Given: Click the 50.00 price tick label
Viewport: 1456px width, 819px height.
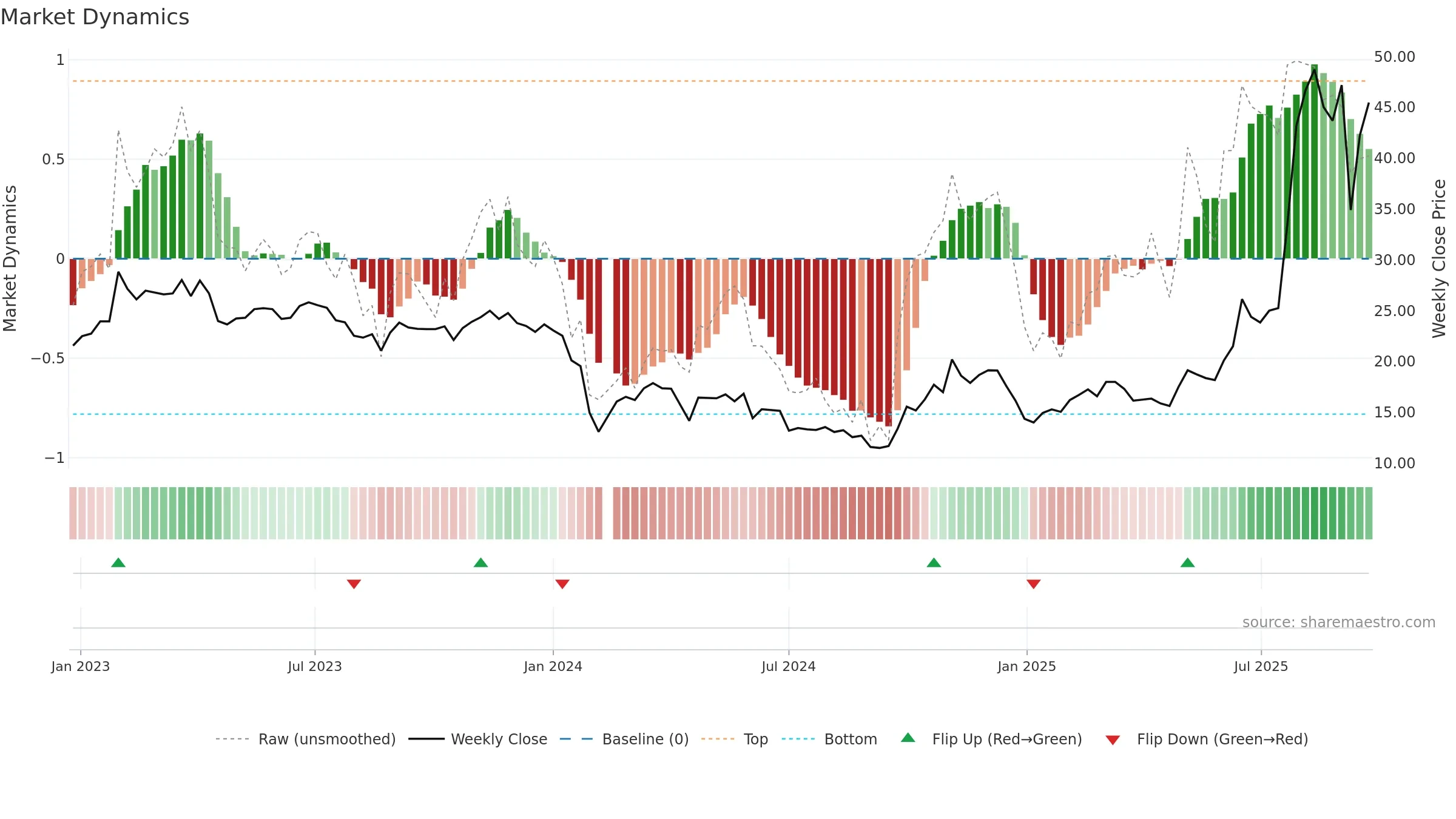Looking at the screenshot, I should click(x=1395, y=57).
